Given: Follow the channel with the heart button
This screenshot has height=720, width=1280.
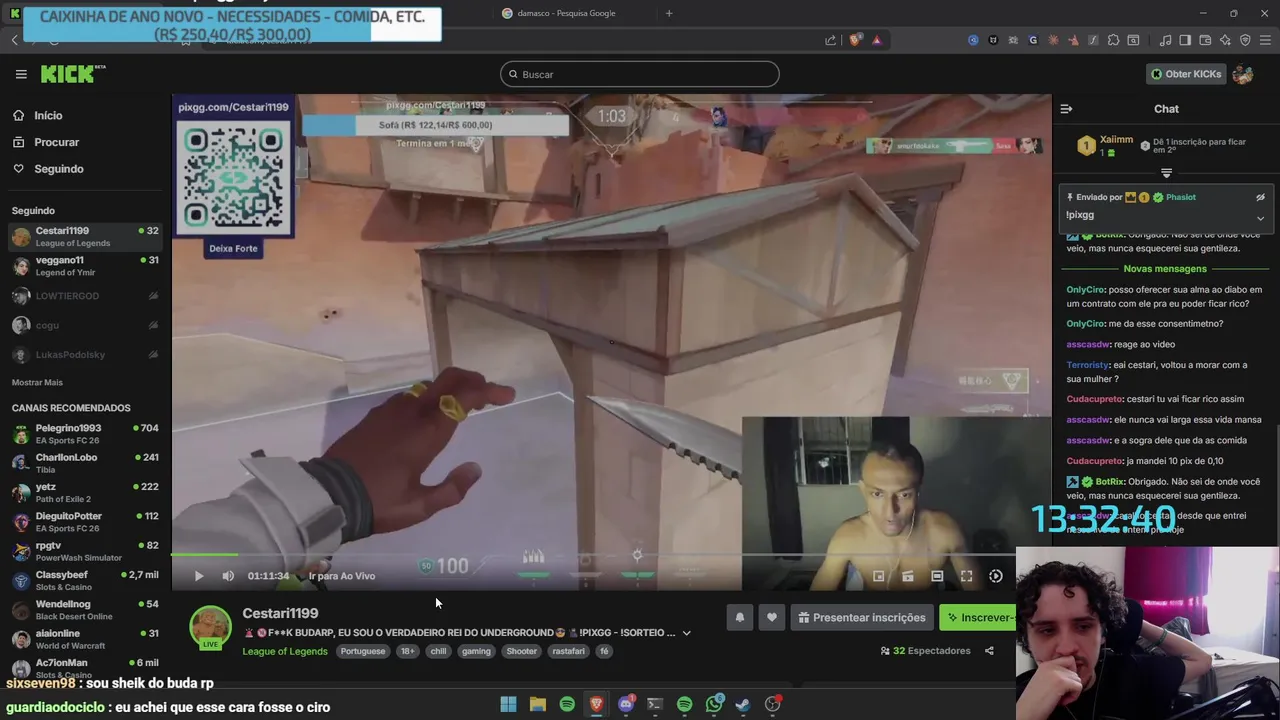Looking at the screenshot, I should 771,618.
